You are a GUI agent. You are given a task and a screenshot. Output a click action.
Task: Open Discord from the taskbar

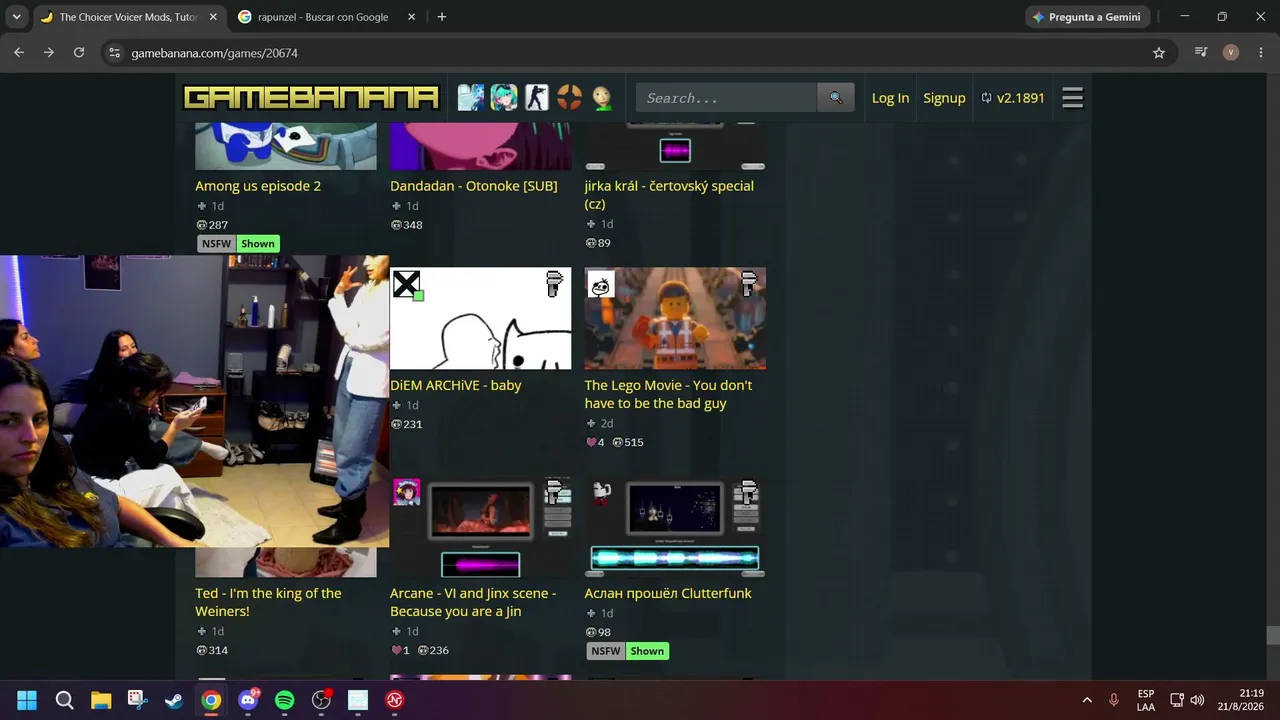point(248,700)
